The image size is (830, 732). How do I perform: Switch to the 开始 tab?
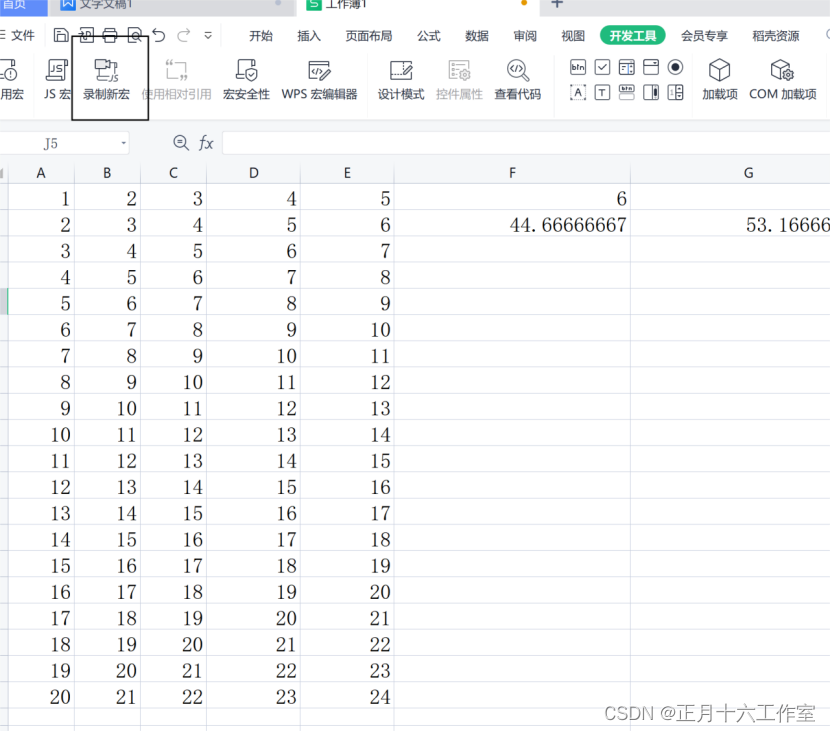click(x=261, y=36)
